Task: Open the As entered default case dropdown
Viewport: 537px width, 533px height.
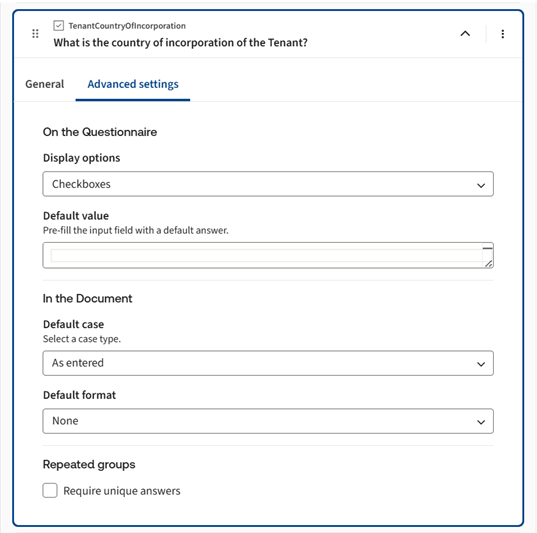Action: [x=268, y=363]
